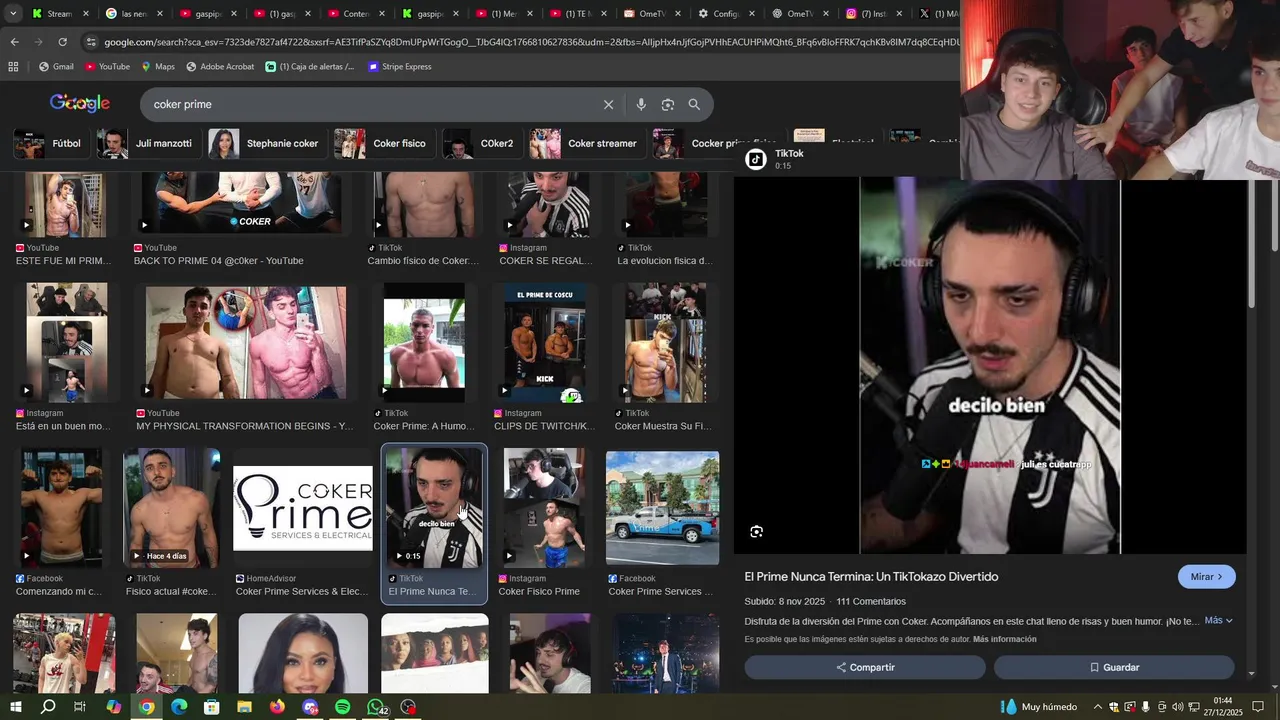
Task: Open the Fisico actual #coke TikTok thumbnail
Action: click(171, 508)
